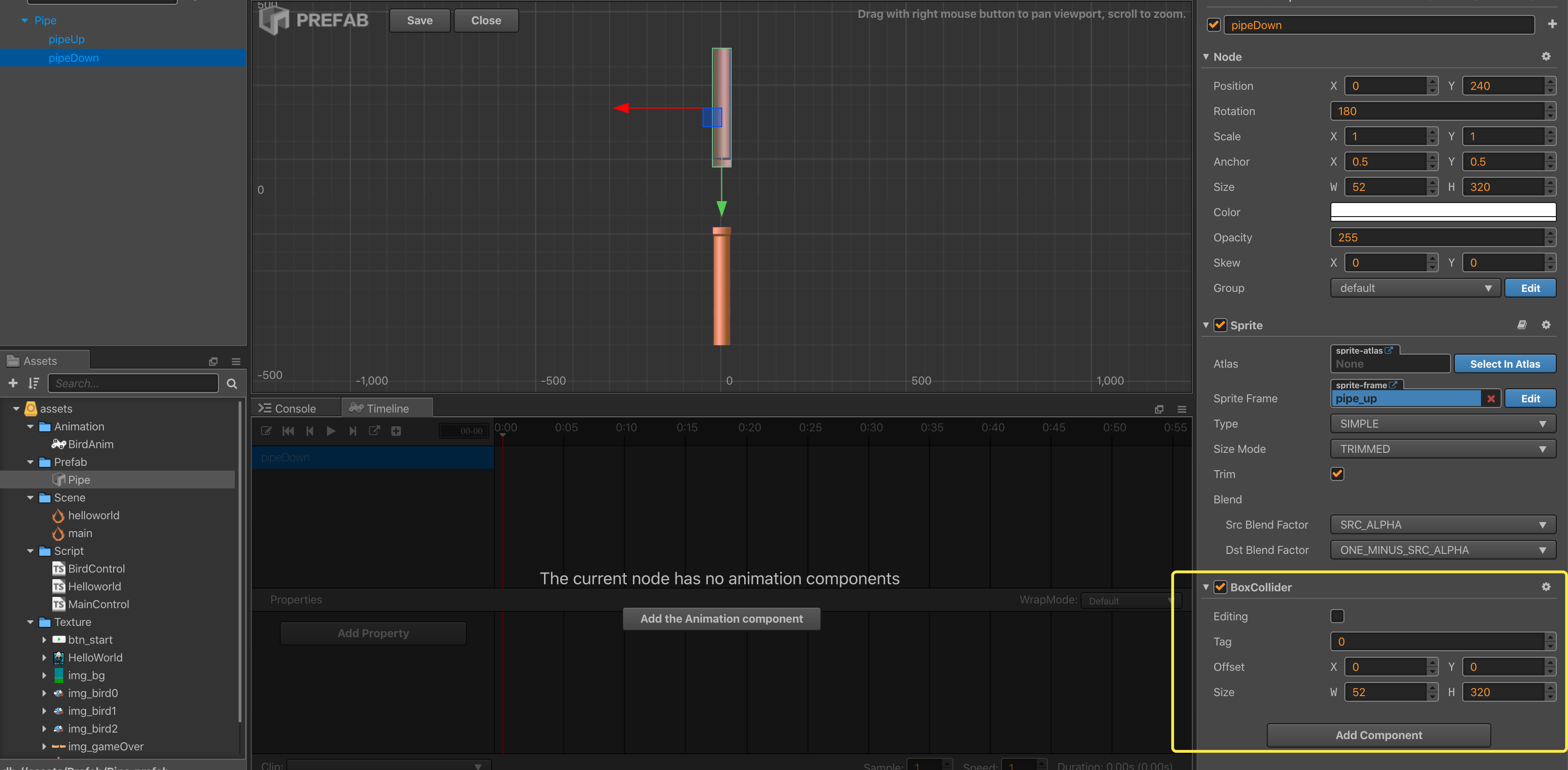Click the red X clearing Sprite Frame
Image resolution: width=1568 pixels, height=770 pixels.
pyautogui.click(x=1491, y=399)
